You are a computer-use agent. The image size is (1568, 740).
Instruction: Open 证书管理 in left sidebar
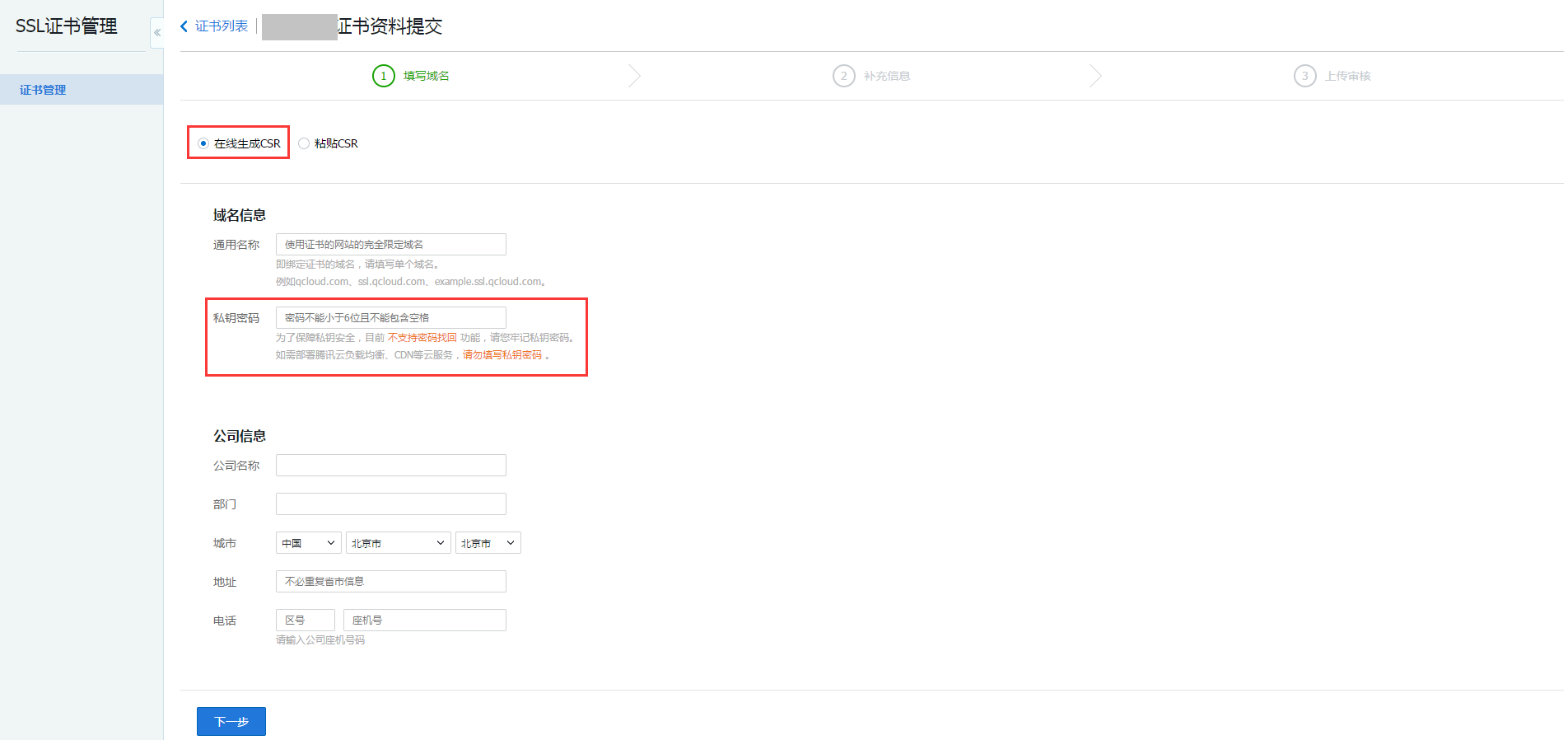click(43, 90)
